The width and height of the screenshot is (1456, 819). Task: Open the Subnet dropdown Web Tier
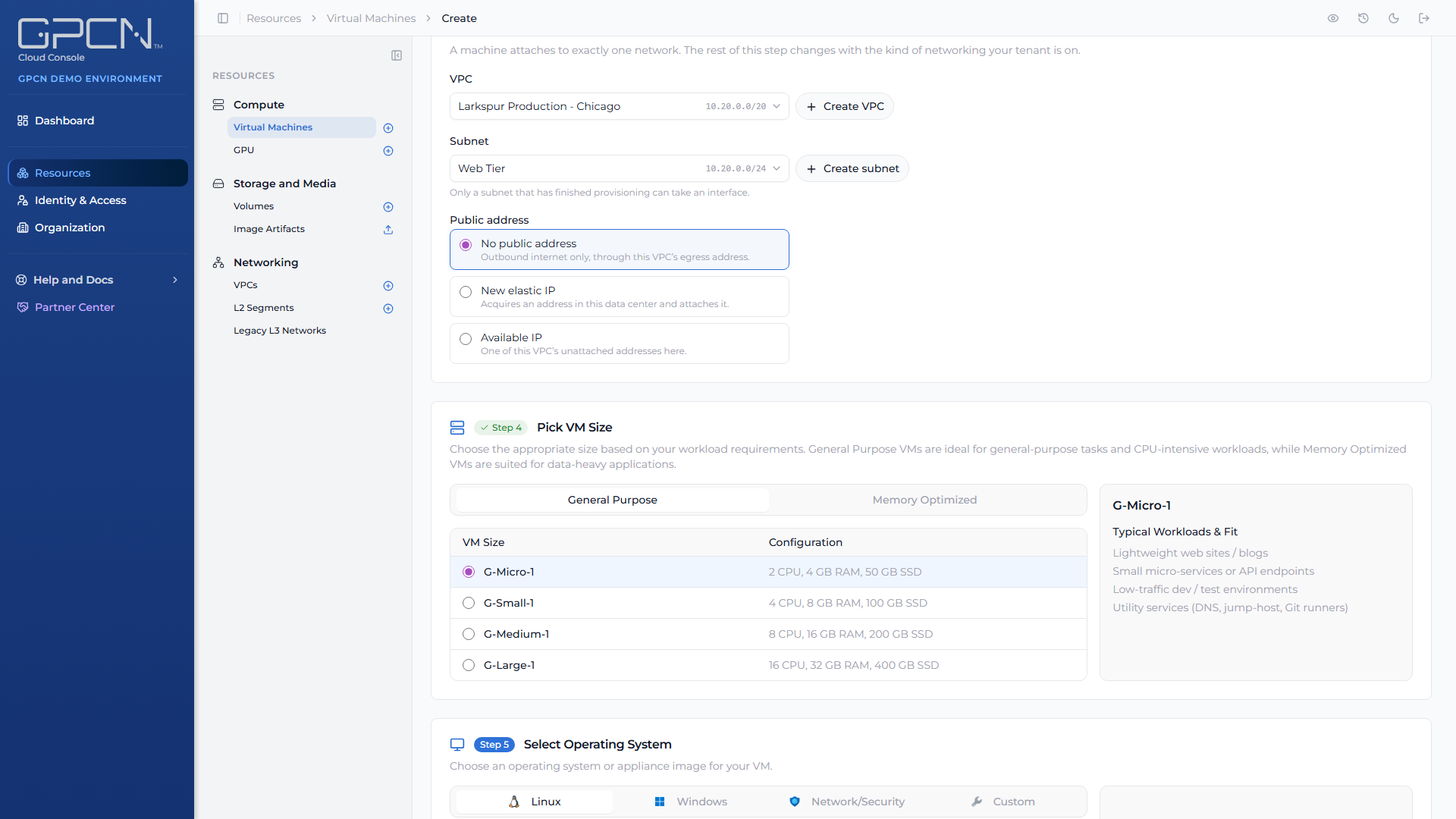pyautogui.click(x=619, y=168)
